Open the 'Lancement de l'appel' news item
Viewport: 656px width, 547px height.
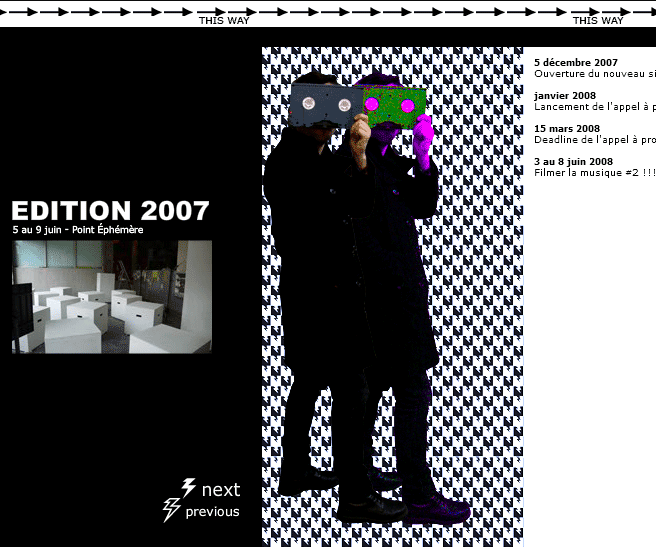[594, 107]
